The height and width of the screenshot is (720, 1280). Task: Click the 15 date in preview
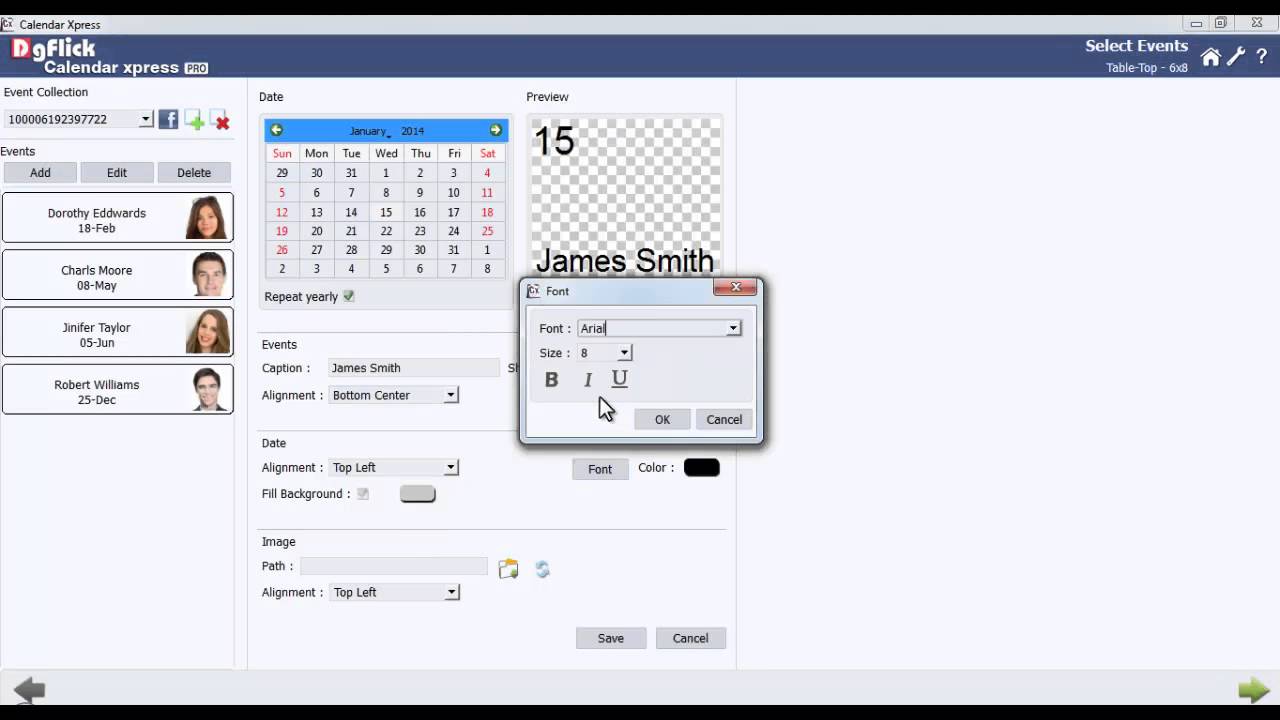[554, 141]
